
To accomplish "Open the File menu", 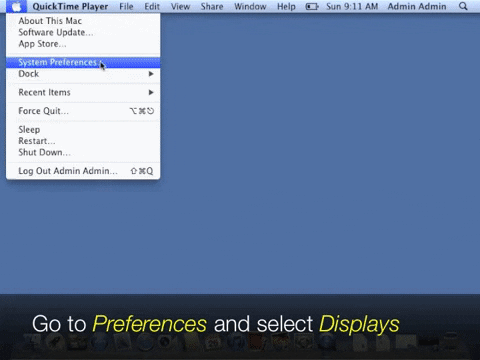I will [126, 6].
